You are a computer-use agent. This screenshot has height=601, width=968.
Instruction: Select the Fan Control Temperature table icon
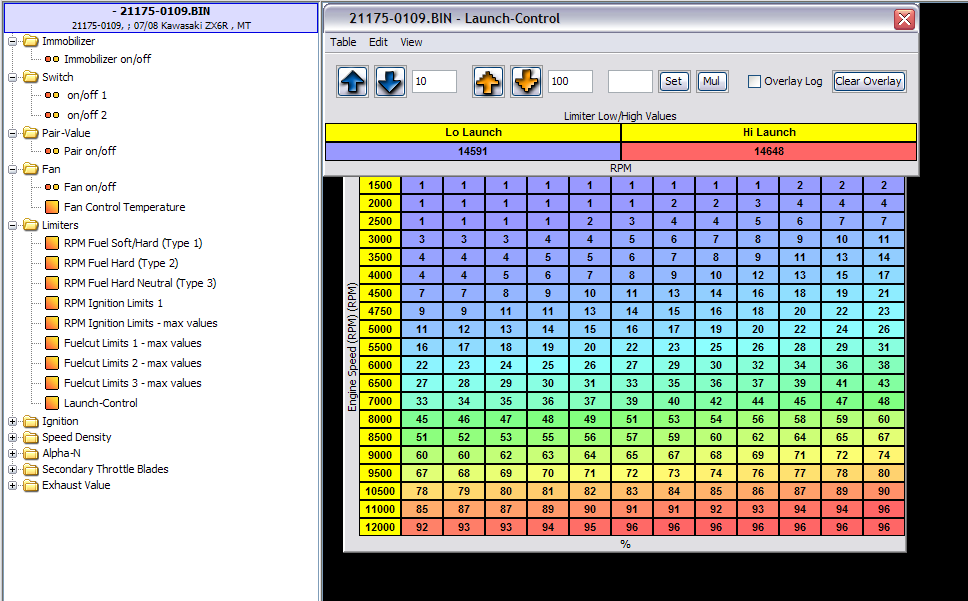tap(52, 207)
